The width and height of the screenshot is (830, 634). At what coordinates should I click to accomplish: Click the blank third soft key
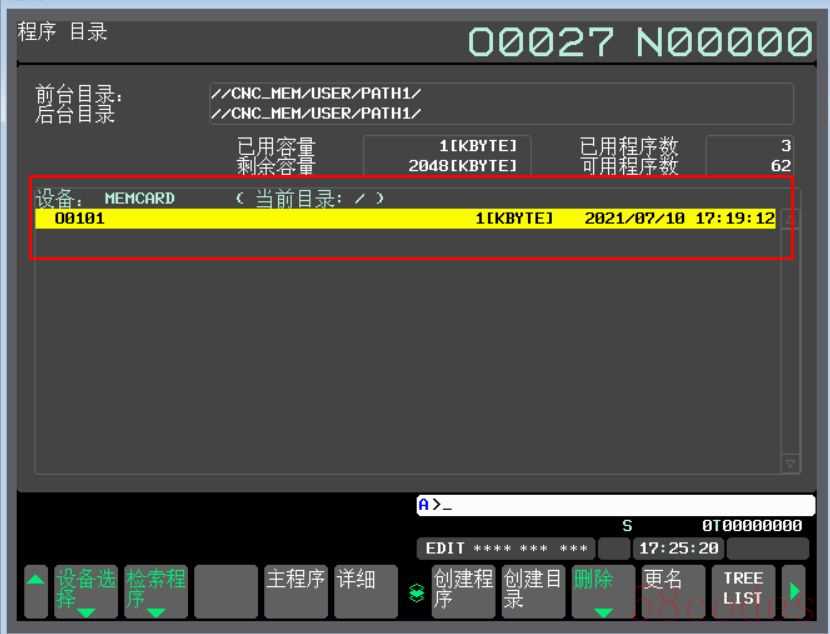coord(225,591)
